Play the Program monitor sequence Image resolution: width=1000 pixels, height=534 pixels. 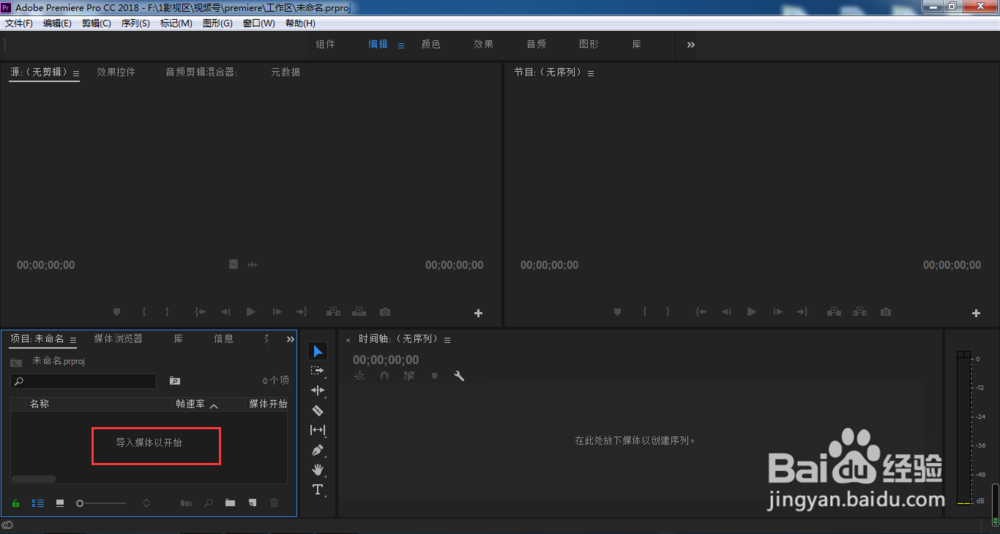point(751,312)
